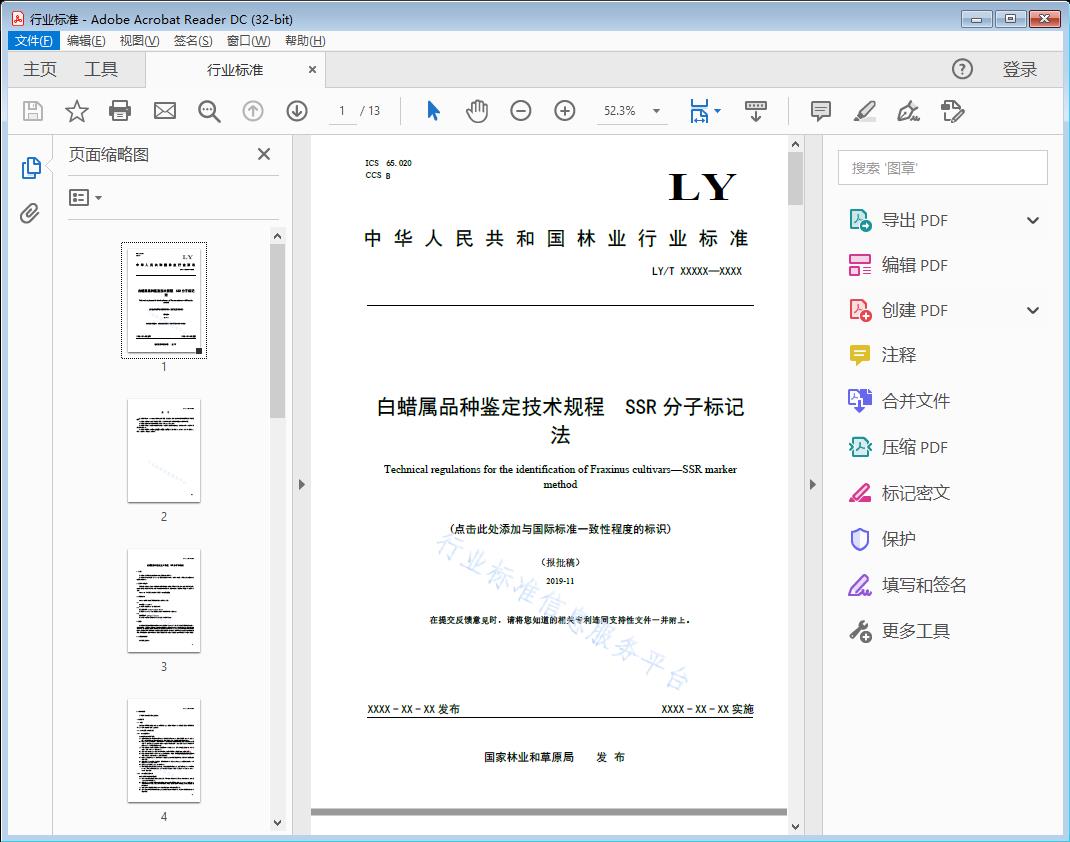Open the zoom percentage dropdown showing 52.3%
Viewport: 1070px width, 842px height.
[x=655, y=111]
